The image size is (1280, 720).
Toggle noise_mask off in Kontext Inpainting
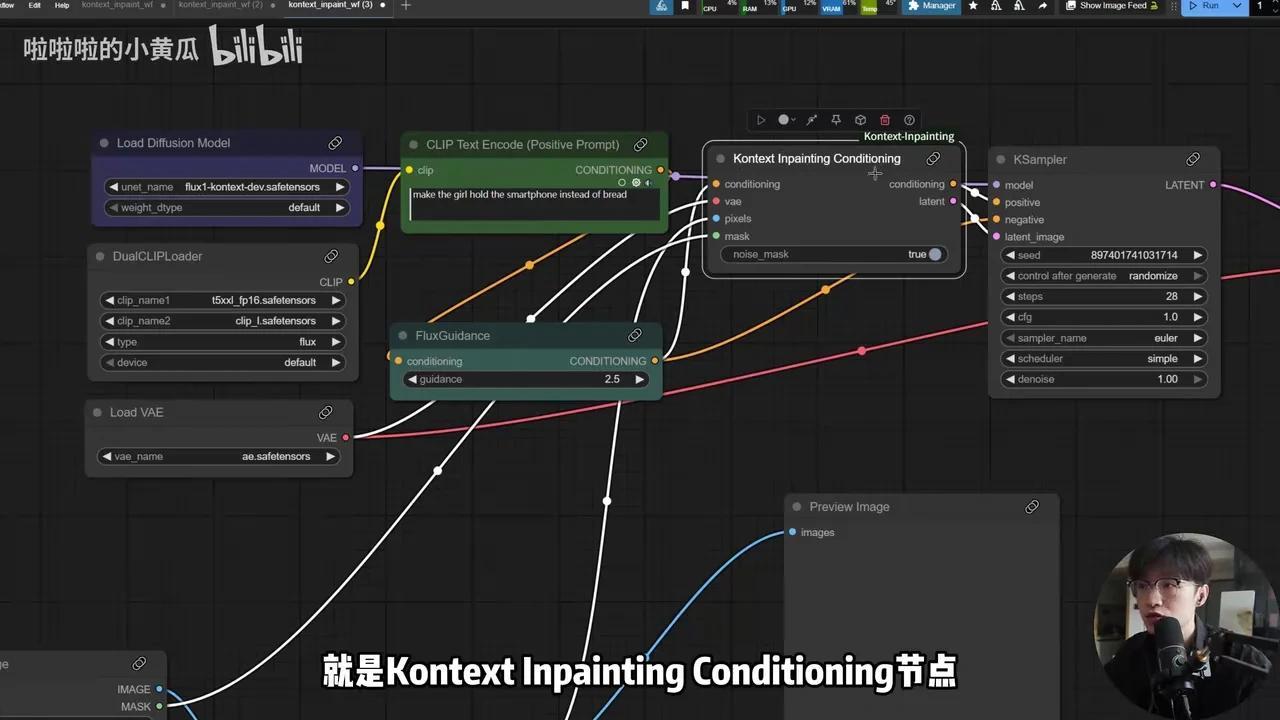coord(935,254)
